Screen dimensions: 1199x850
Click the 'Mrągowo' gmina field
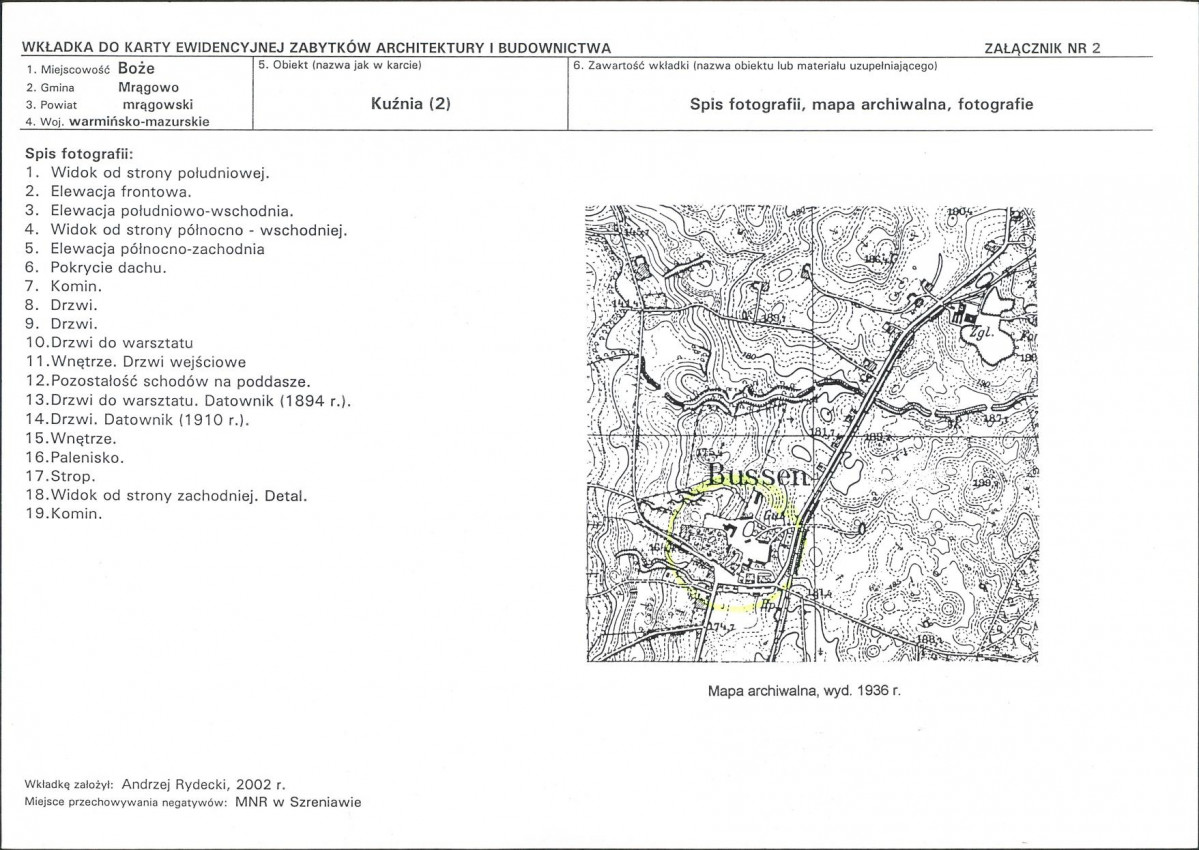click(148, 87)
